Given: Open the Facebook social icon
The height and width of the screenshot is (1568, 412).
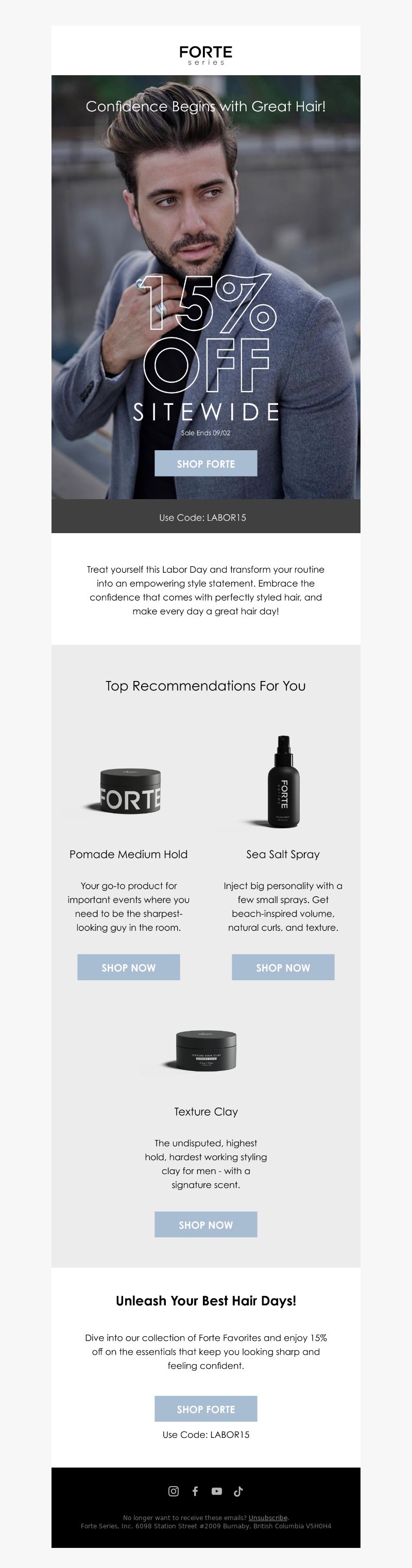Looking at the screenshot, I should point(195,1491).
